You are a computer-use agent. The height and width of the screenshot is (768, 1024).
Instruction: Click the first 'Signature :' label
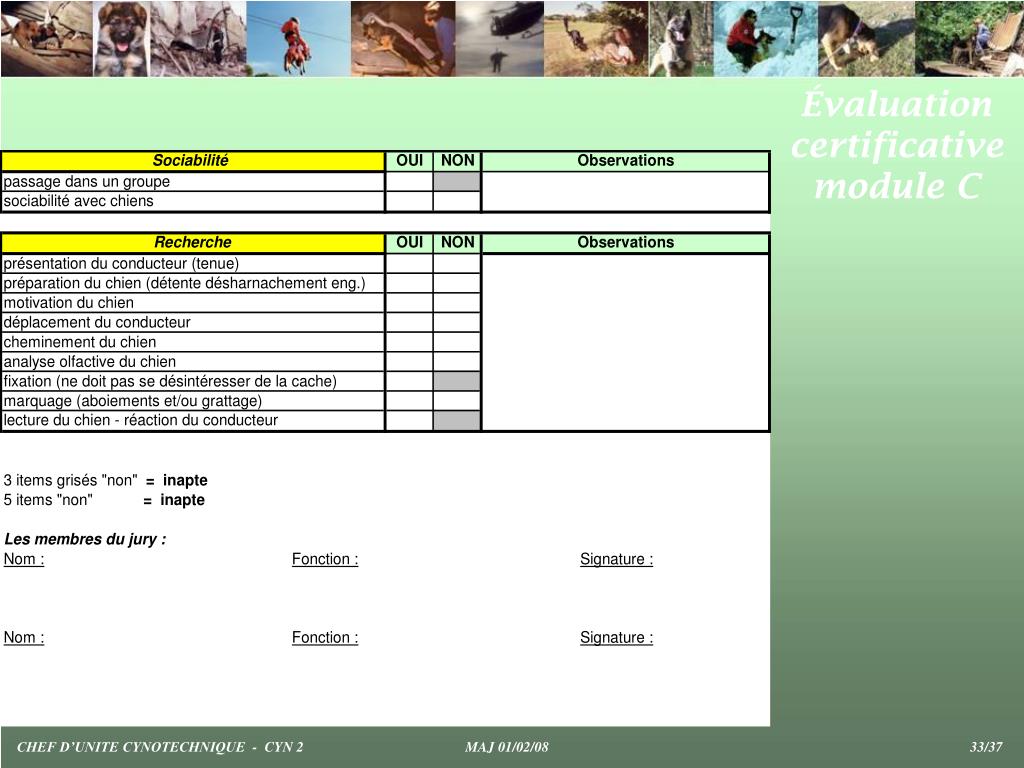click(616, 560)
